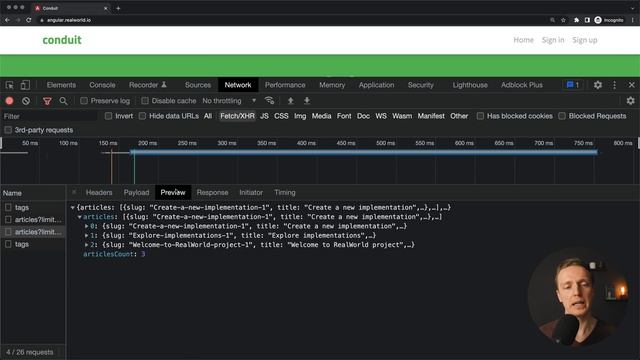Image resolution: width=640 pixels, height=360 pixels.
Task: Click the blue timeline overview range
Action: (364, 152)
